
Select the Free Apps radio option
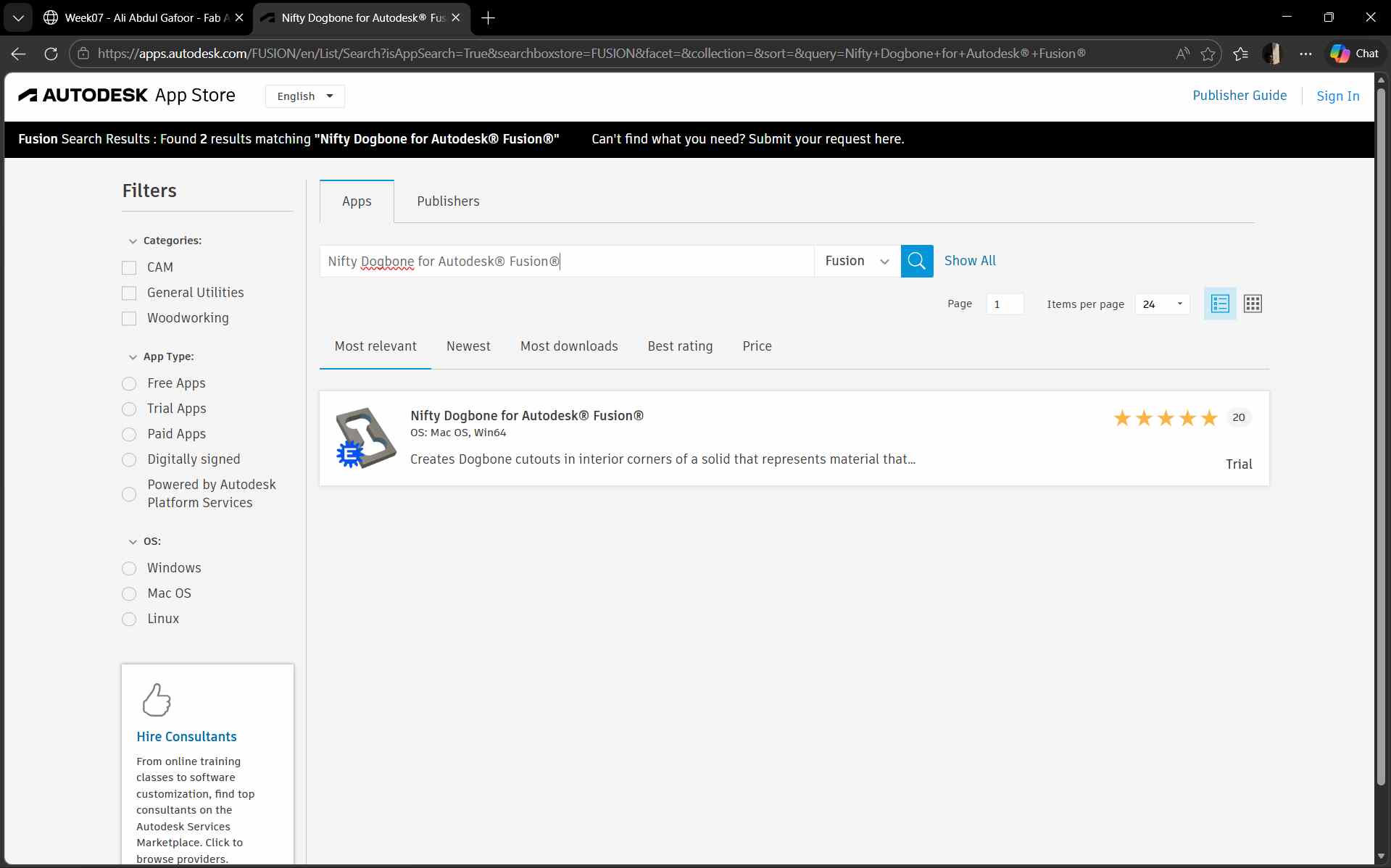coord(129,384)
